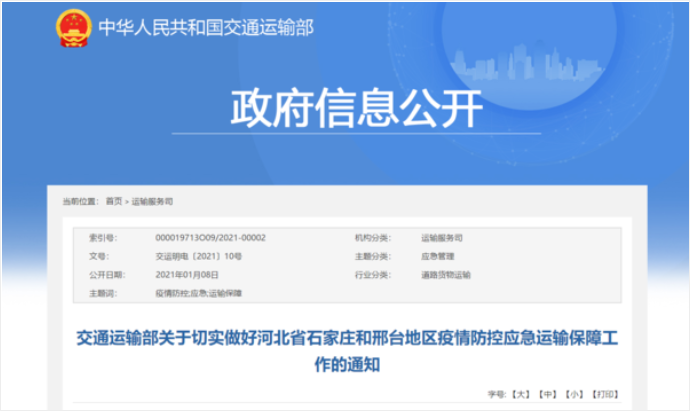691x411 pixels.
Task: Open the 中华人民共和国交通运输部 site title
Action: point(206,27)
